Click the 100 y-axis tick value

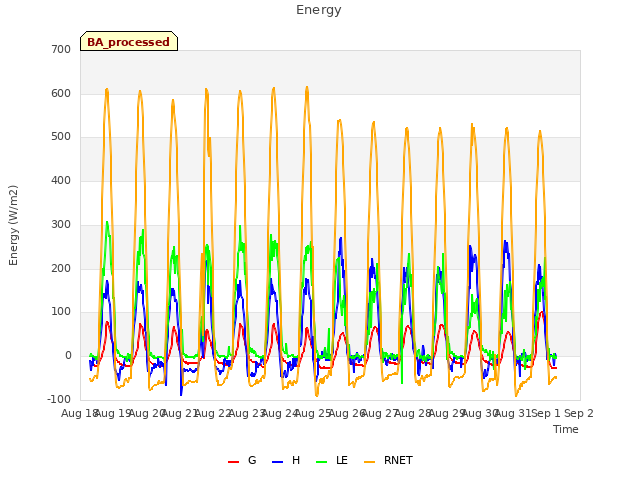(x=61, y=312)
